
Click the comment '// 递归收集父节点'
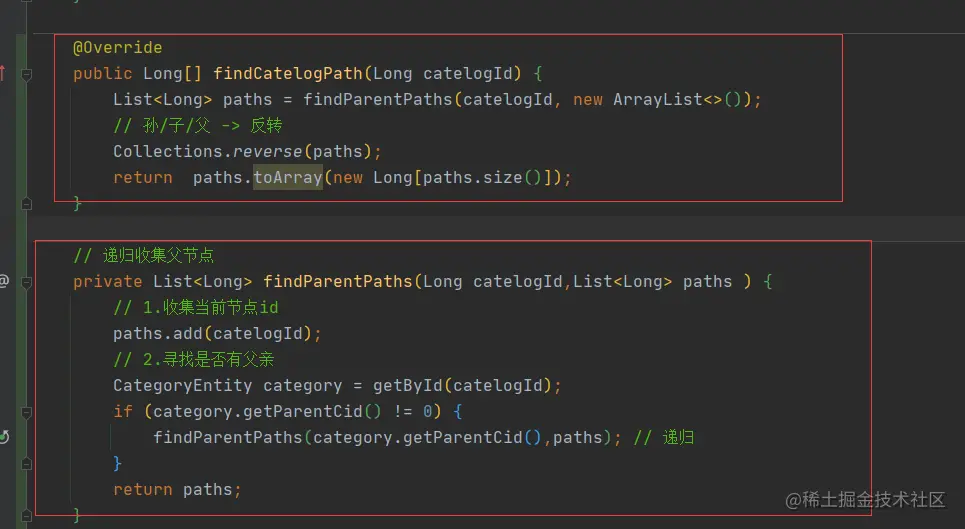[x=143, y=255]
